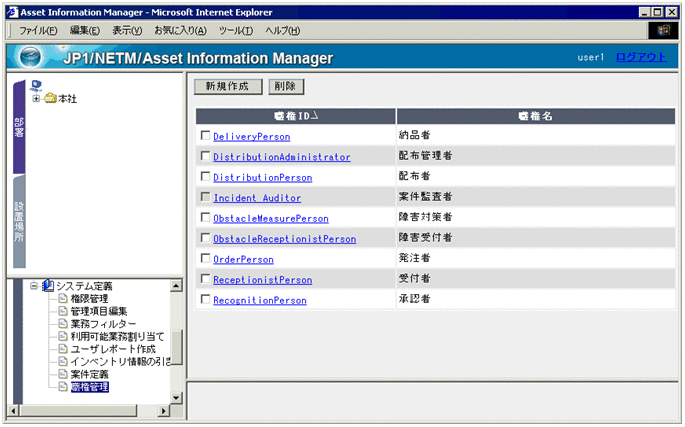The height and width of the screenshot is (427, 685).
Task: Click the 本社 folder icon
Action: pos(51,98)
